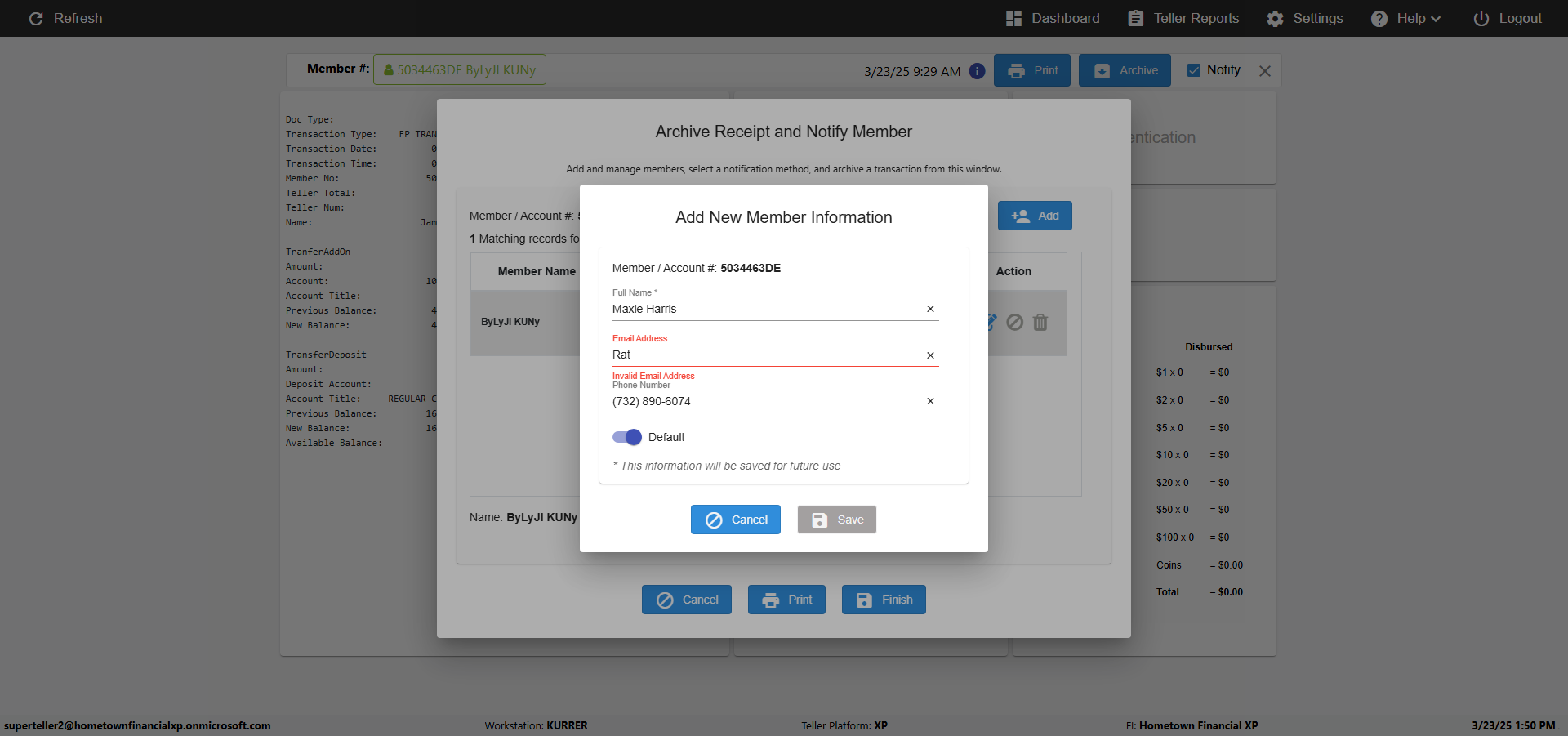Click the Total = $0.00 row
The height and width of the screenshot is (736, 1568).
coord(1200,592)
